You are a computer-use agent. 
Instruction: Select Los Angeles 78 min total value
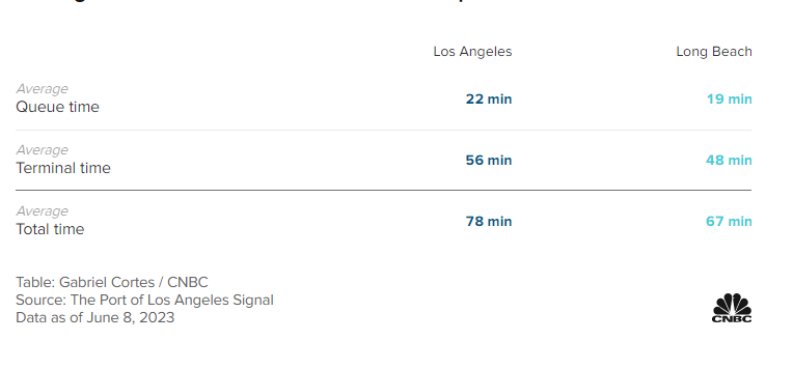[x=489, y=222]
